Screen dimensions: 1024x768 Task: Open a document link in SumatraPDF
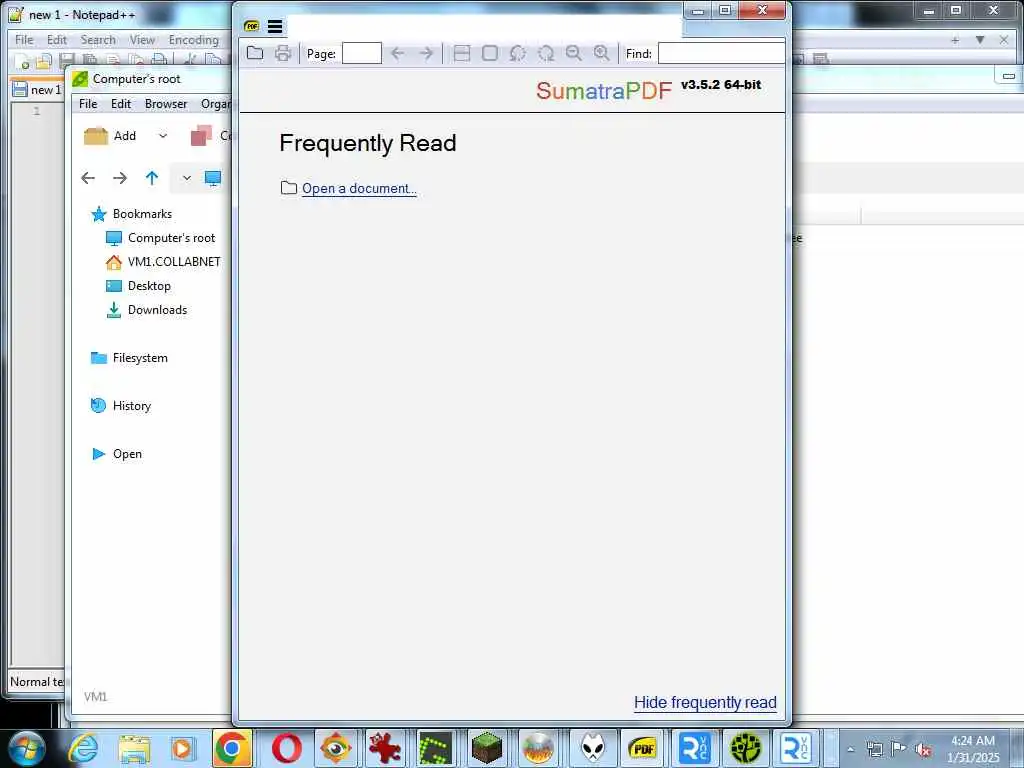(x=359, y=189)
